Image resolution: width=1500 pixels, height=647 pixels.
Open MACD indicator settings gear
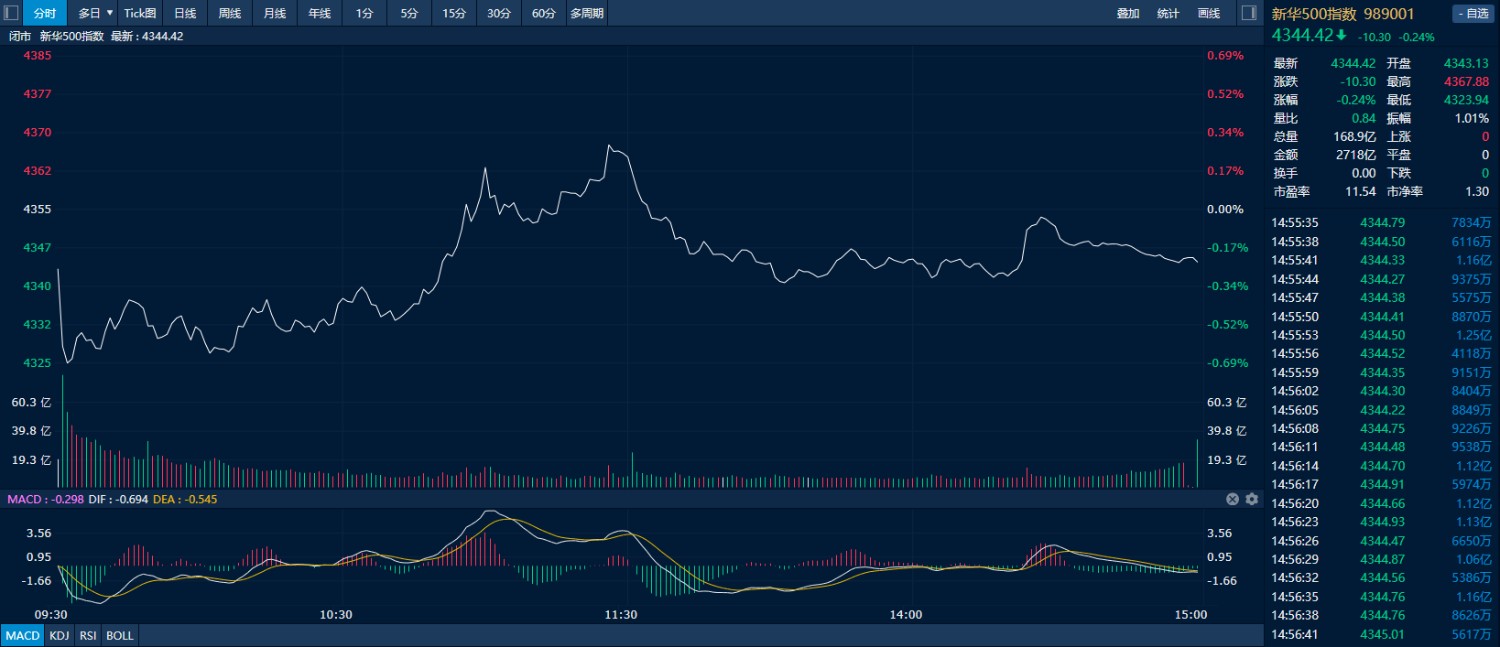pyautogui.click(x=1251, y=499)
